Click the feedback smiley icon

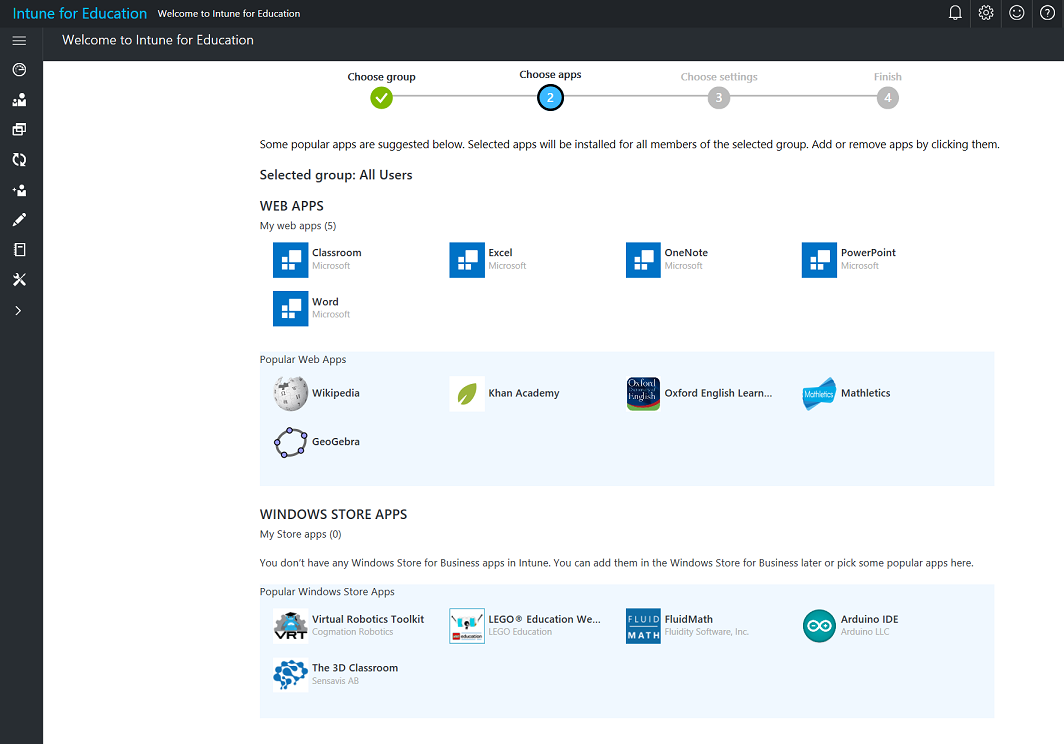pos(1016,13)
